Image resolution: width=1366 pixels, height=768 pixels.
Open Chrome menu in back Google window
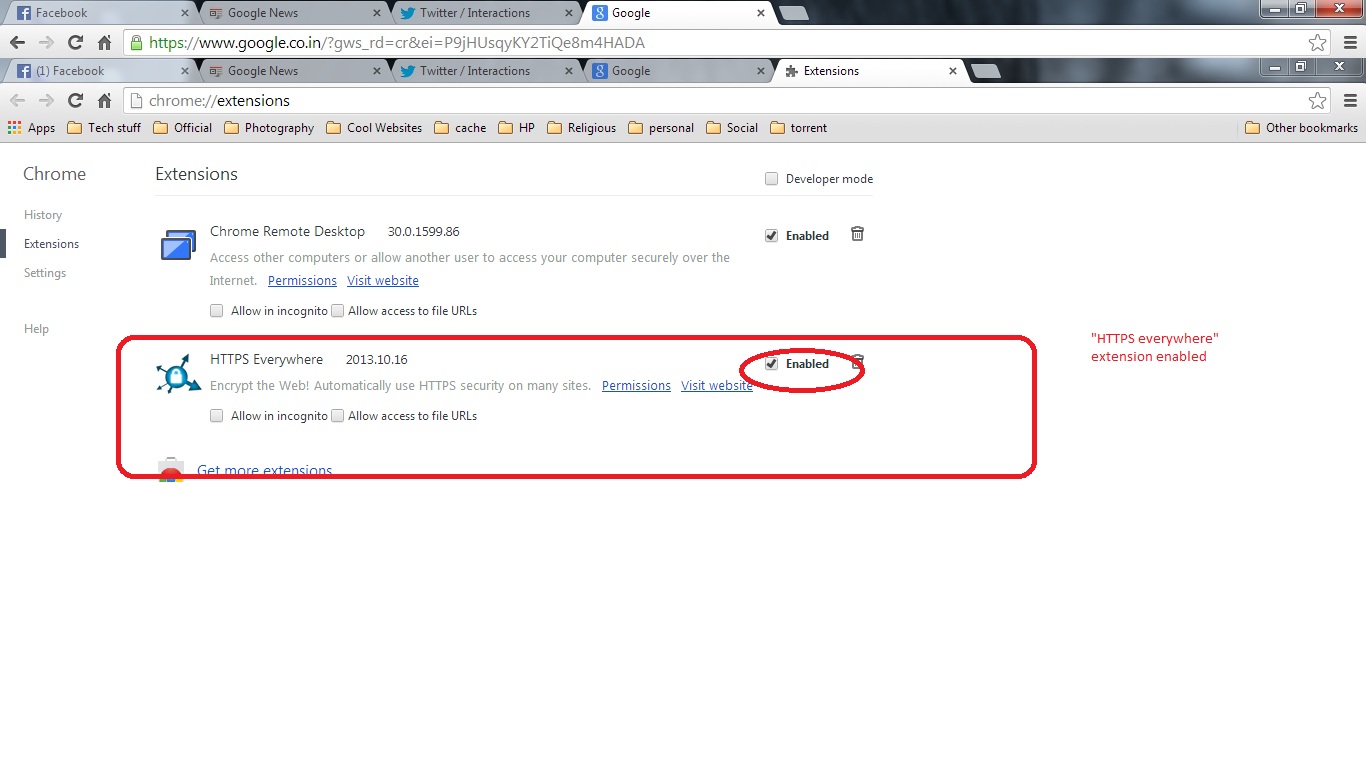(1350, 43)
